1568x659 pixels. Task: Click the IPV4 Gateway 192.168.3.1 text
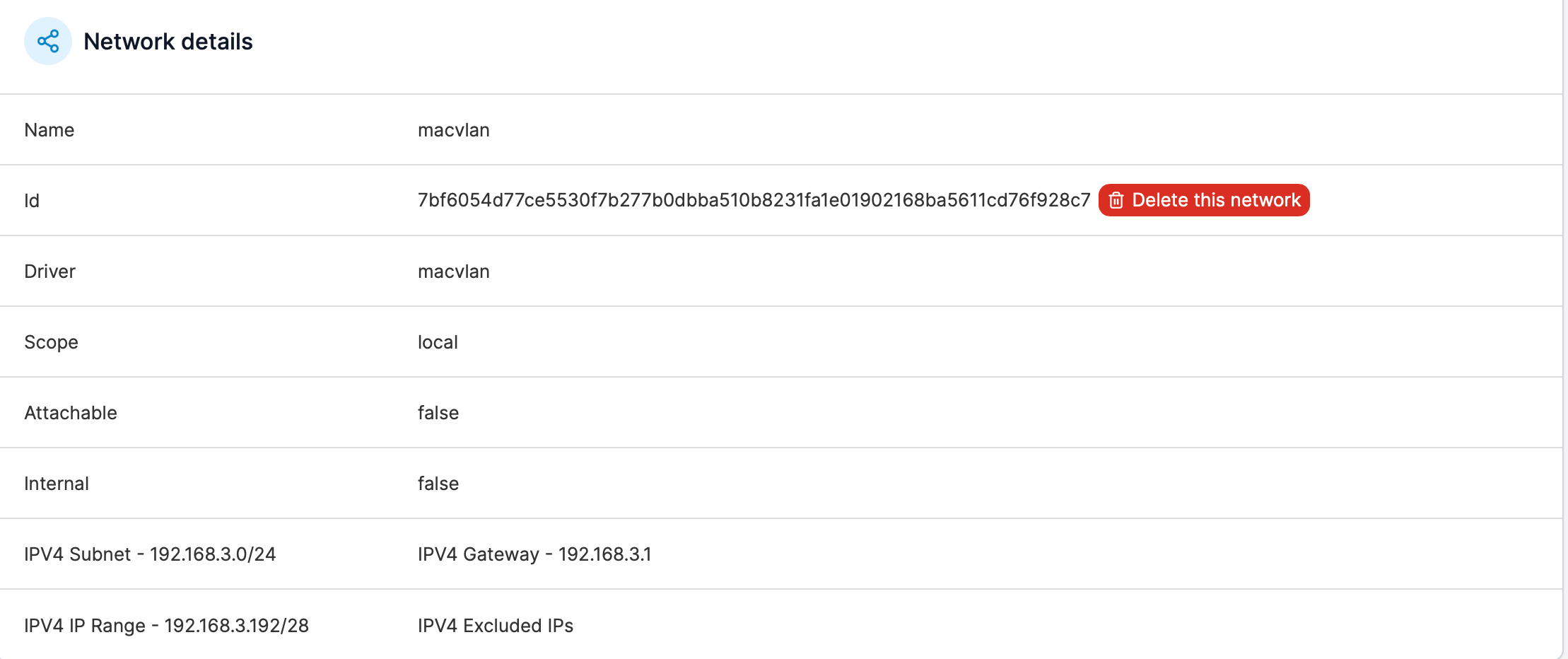point(534,554)
